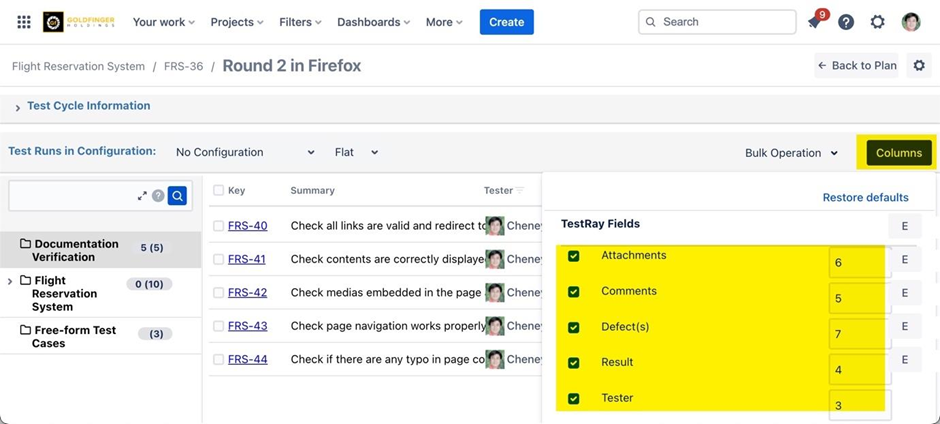
Task: Expand Test Cycle Information section
Action: coord(18,107)
